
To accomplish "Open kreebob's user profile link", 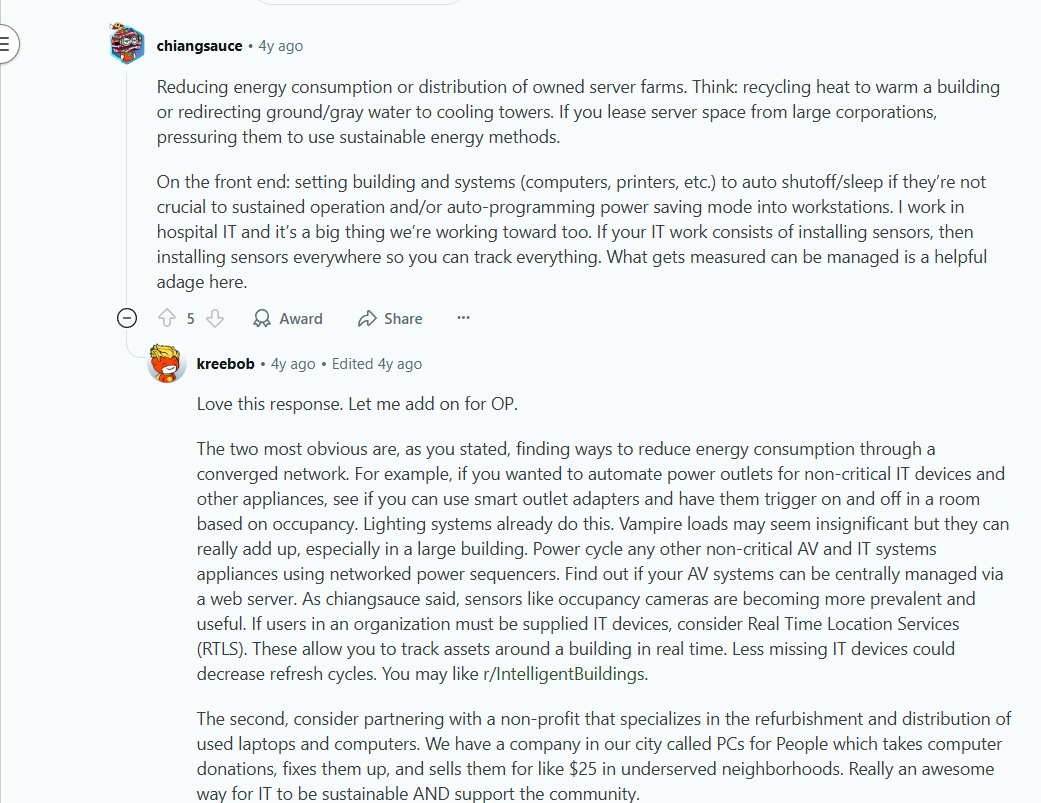I will click(x=225, y=364).
